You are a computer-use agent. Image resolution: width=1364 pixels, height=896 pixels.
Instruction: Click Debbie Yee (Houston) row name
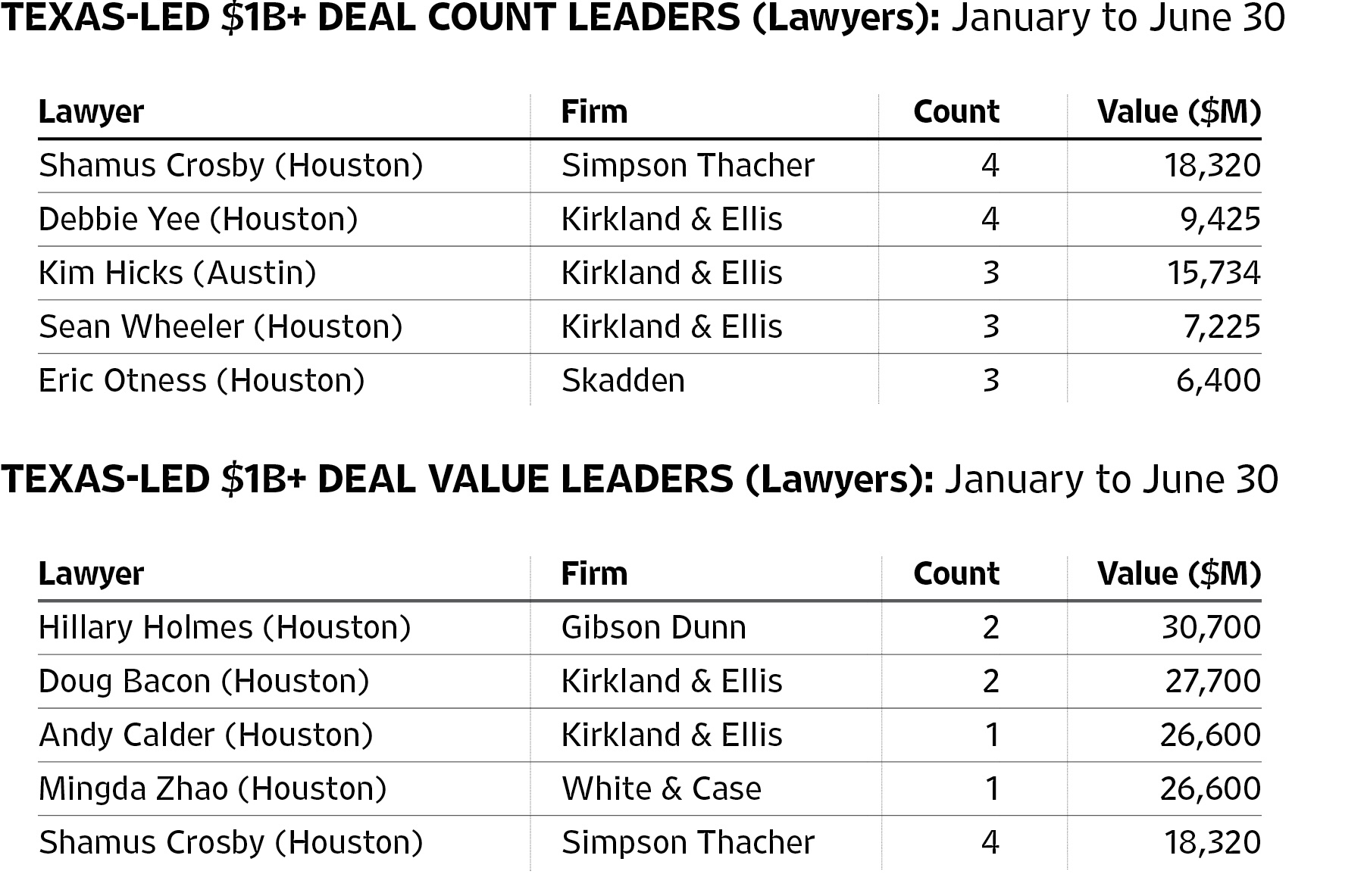(x=199, y=220)
